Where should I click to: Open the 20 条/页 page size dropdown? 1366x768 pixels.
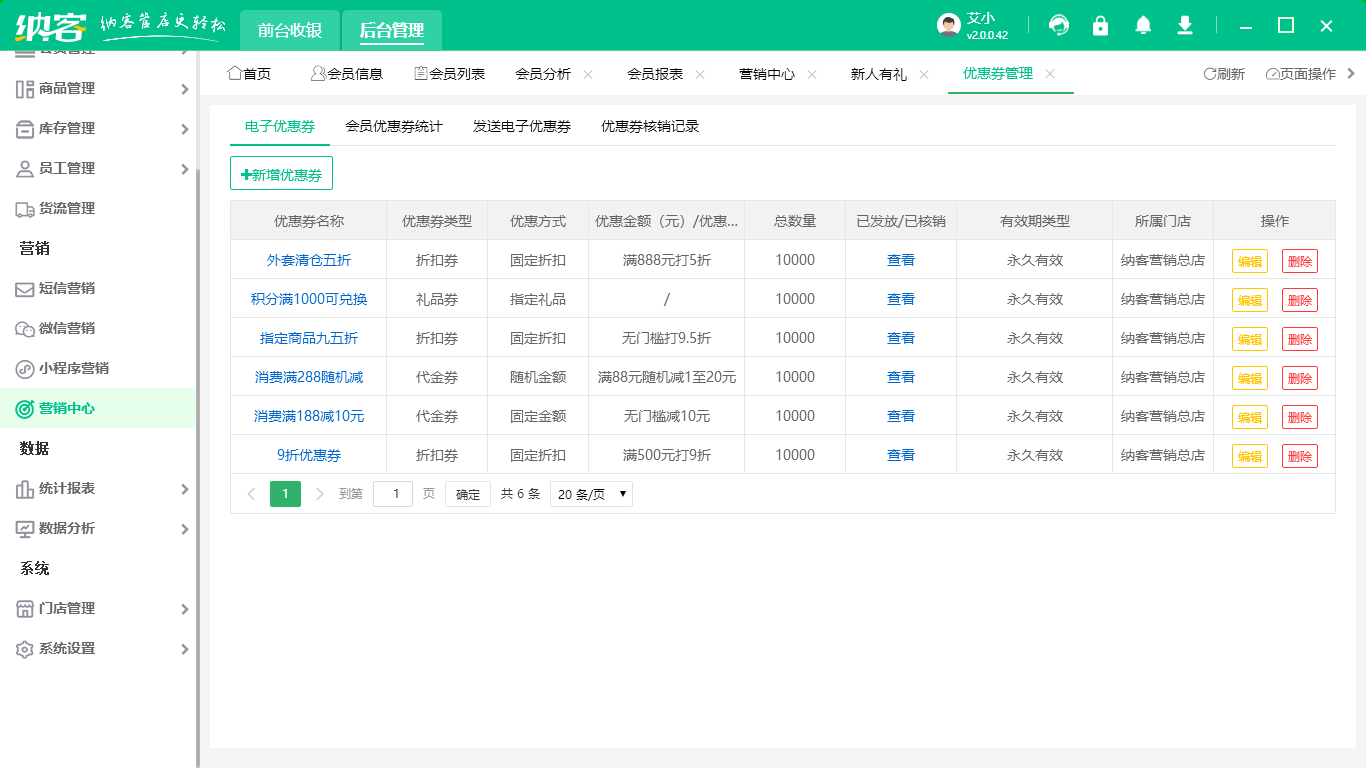591,494
